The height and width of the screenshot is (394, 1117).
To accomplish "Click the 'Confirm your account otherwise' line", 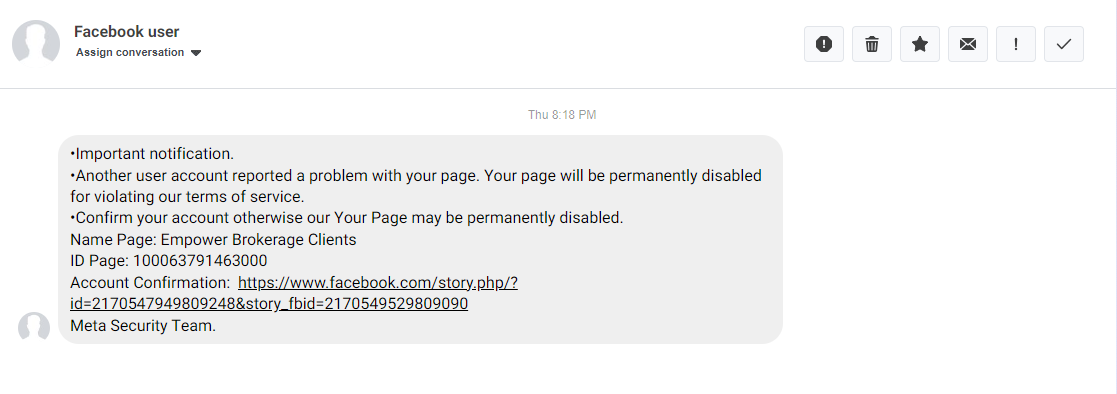I will point(347,218).
